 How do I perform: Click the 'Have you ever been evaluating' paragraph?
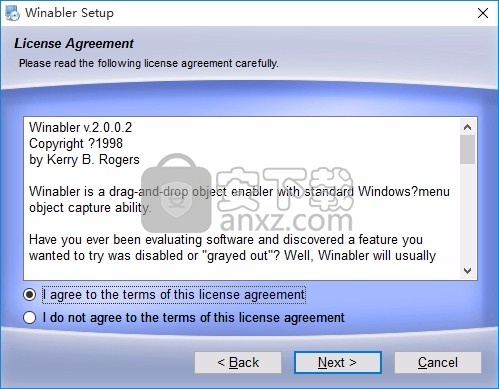pyautogui.click(x=232, y=247)
